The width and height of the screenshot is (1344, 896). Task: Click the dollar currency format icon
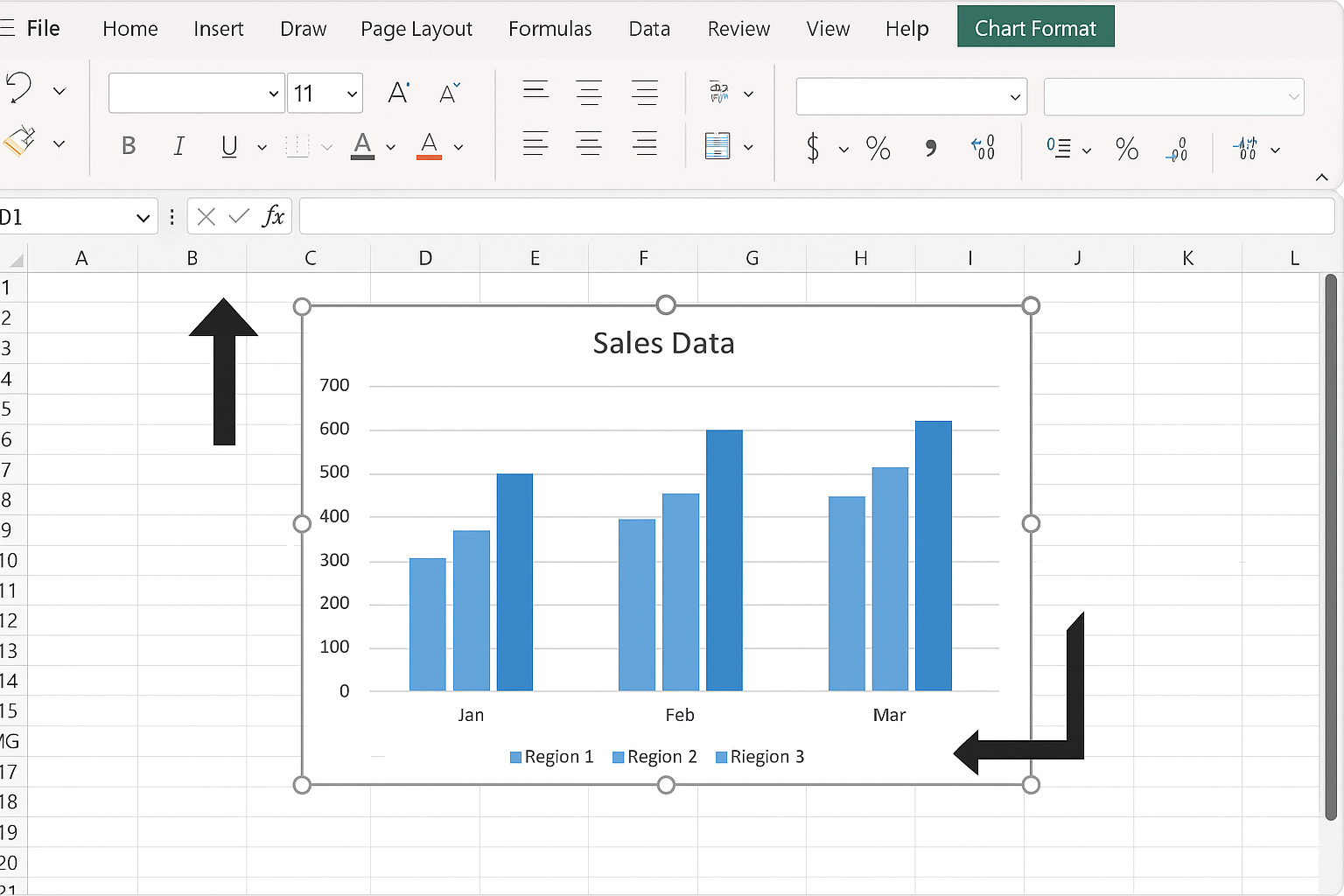coord(813,147)
